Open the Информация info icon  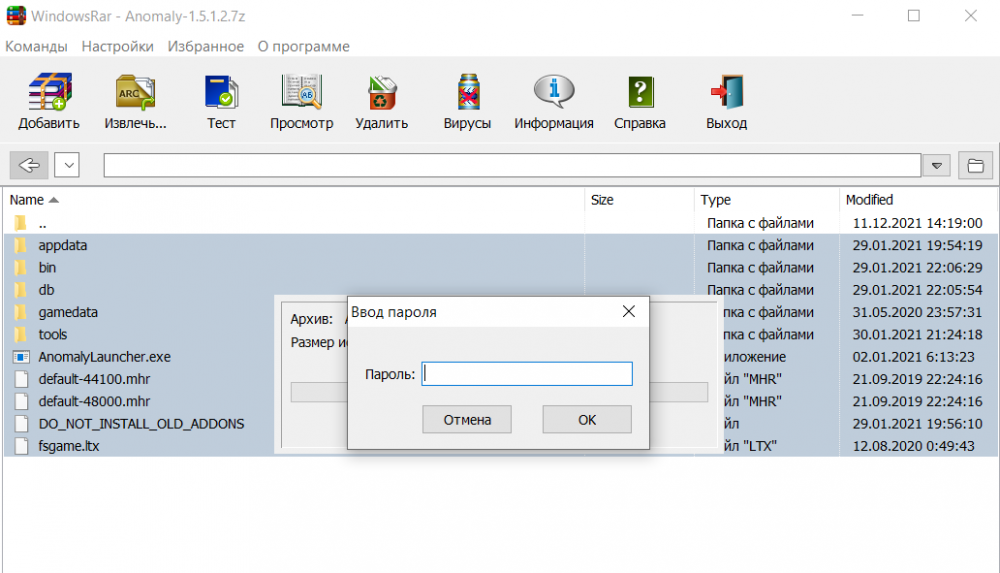click(554, 92)
